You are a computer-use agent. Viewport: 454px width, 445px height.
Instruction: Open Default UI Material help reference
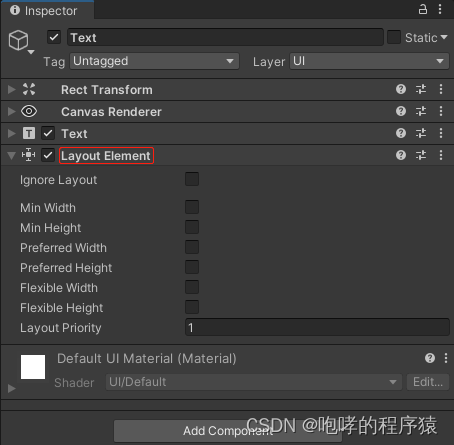430,358
